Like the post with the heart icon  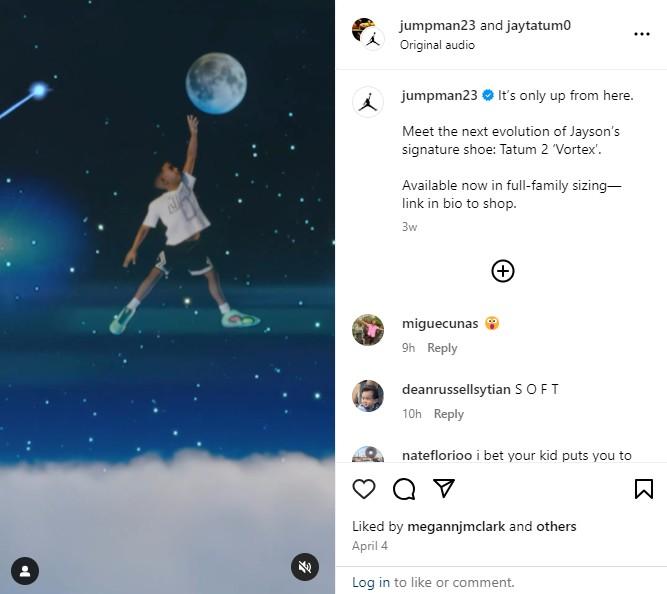coord(364,488)
